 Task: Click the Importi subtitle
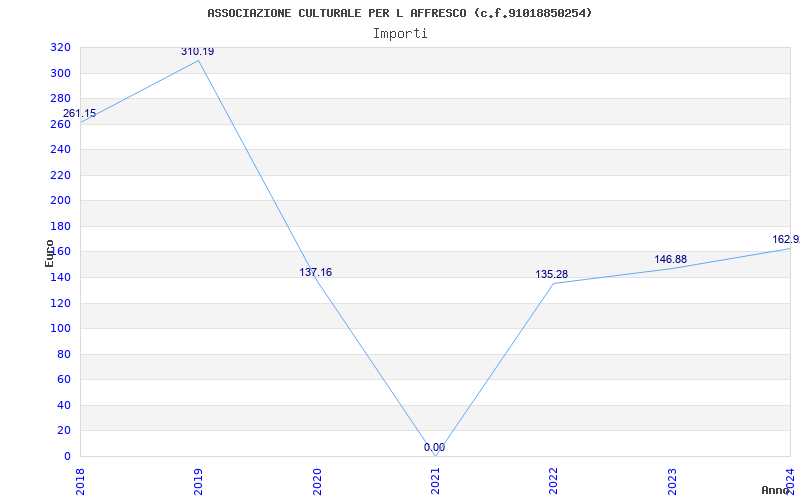point(400,34)
